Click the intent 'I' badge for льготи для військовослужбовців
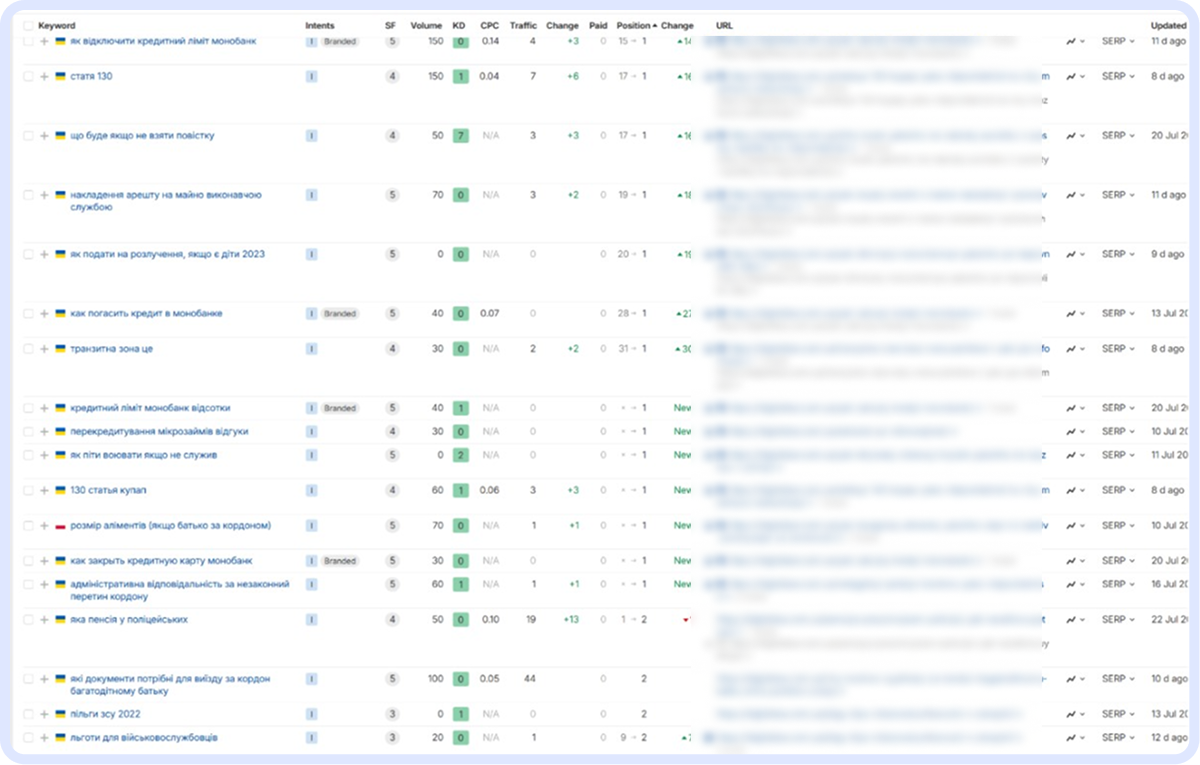The height and width of the screenshot is (765, 1200). tap(312, 738)
